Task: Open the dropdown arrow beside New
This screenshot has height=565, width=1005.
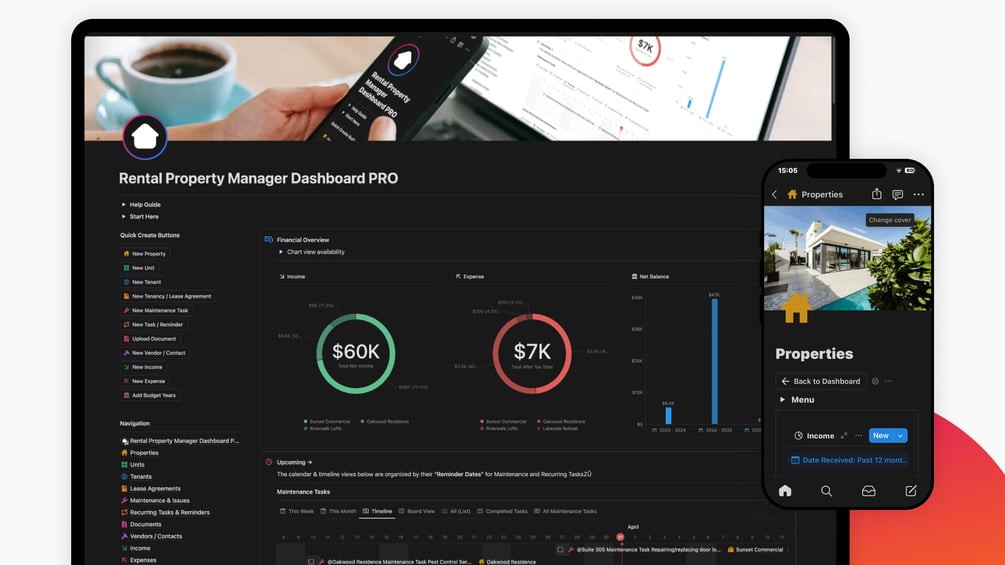Action: click(x=901, y=436)
